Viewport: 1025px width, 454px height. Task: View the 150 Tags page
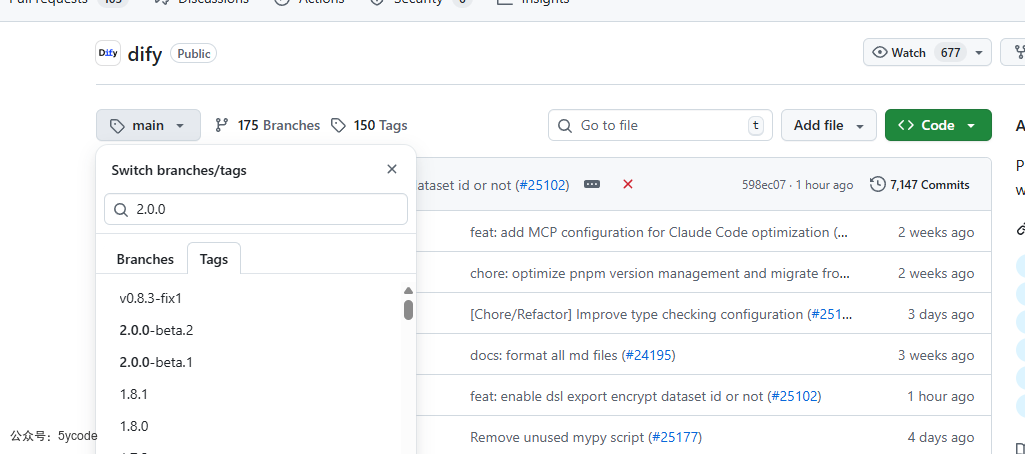369,125
